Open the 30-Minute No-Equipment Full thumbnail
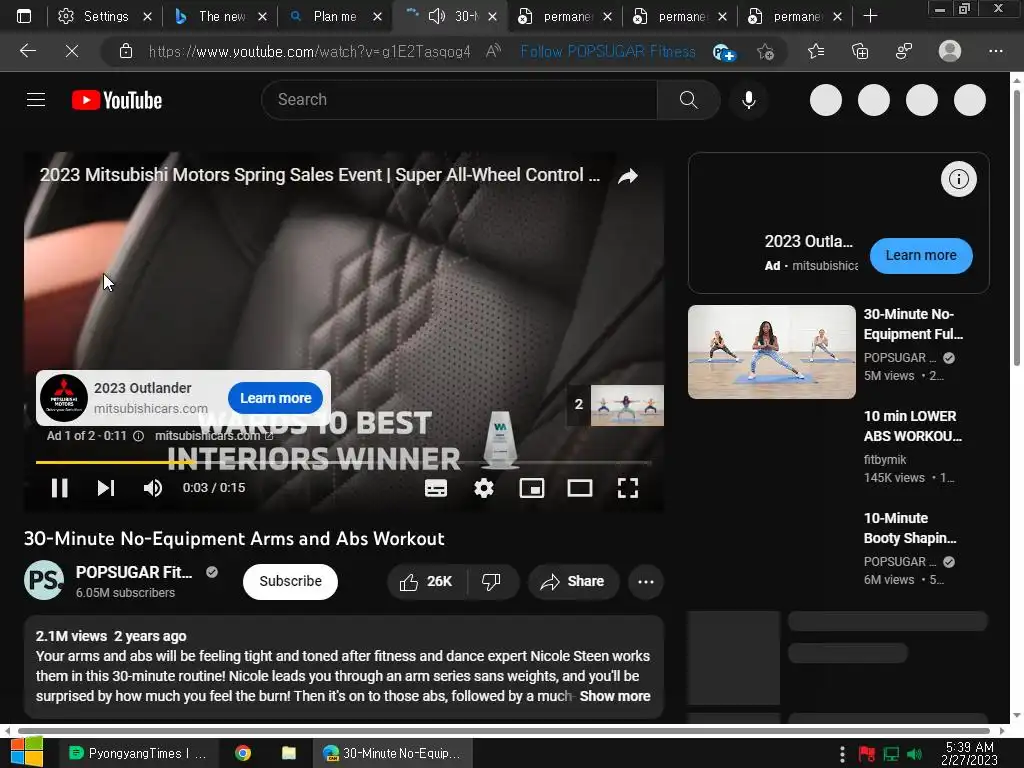 point(771,351)
